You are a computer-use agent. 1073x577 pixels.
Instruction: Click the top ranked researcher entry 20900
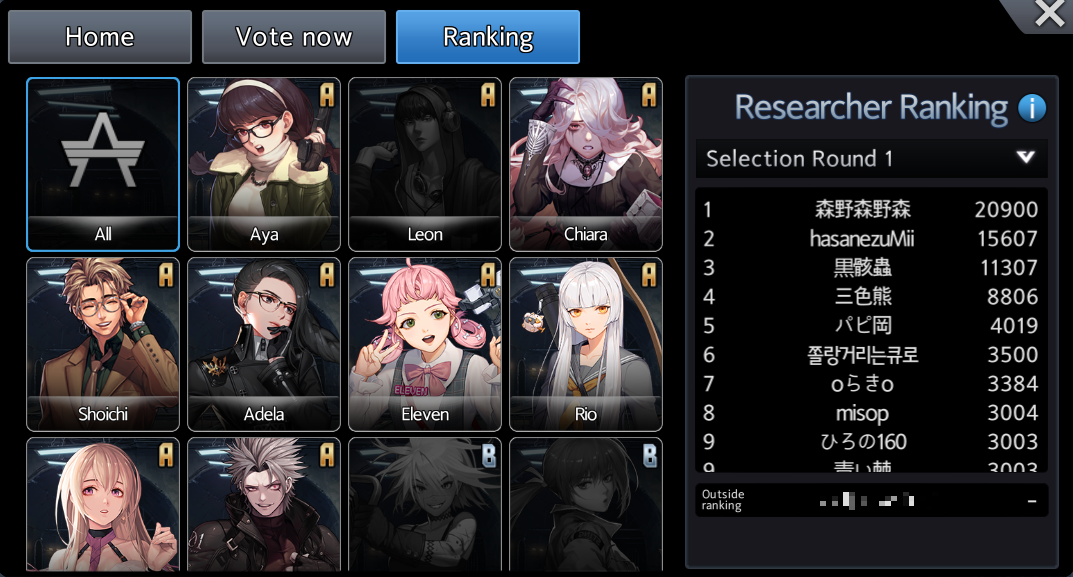tap(871, 209)
